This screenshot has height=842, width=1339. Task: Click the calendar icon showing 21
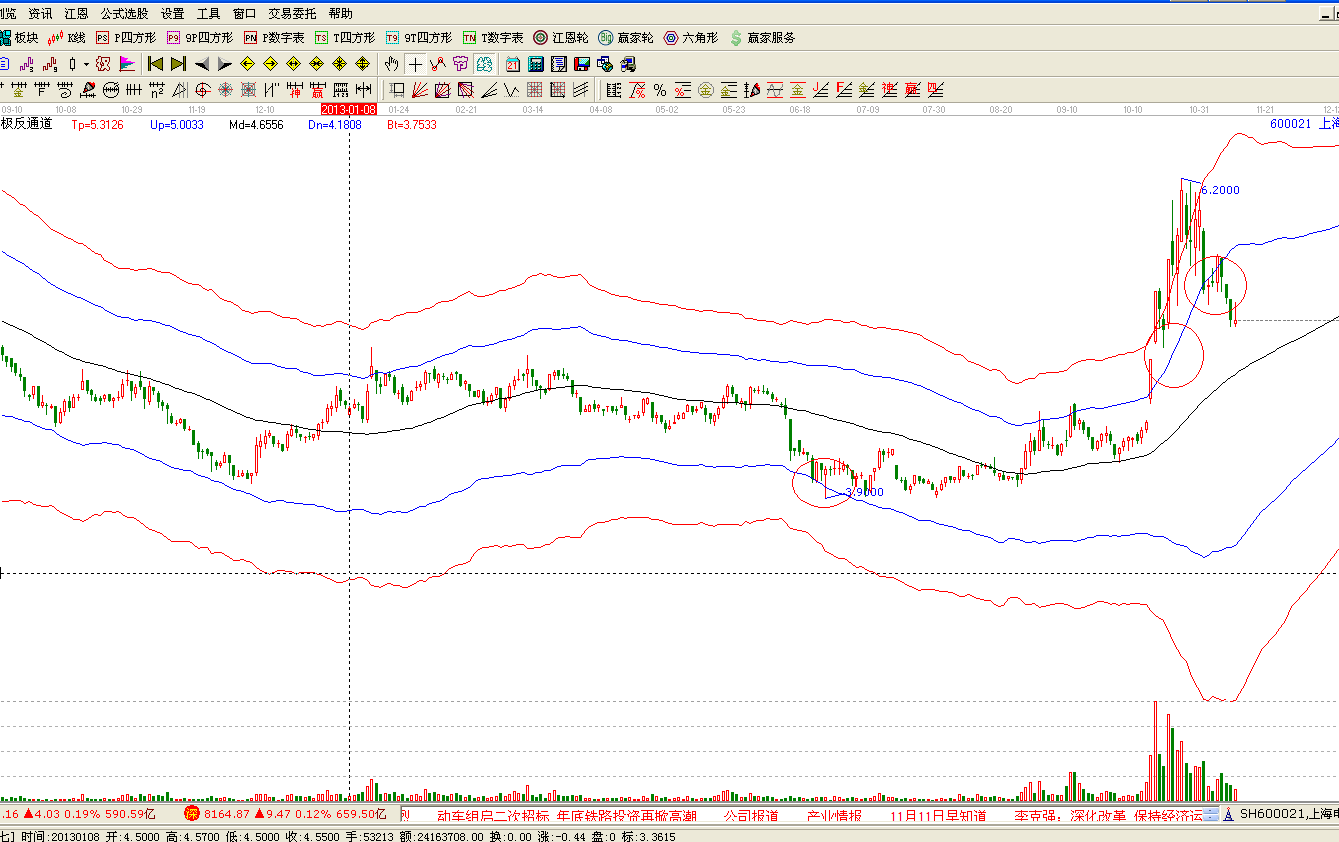tap(513, 64)
